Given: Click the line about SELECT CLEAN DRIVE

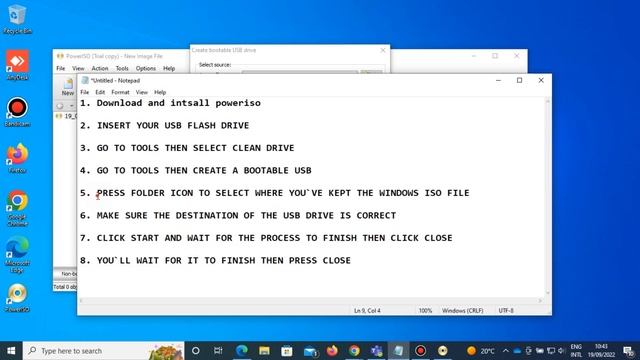Looking at the screenshot, I should pos(187,148).
